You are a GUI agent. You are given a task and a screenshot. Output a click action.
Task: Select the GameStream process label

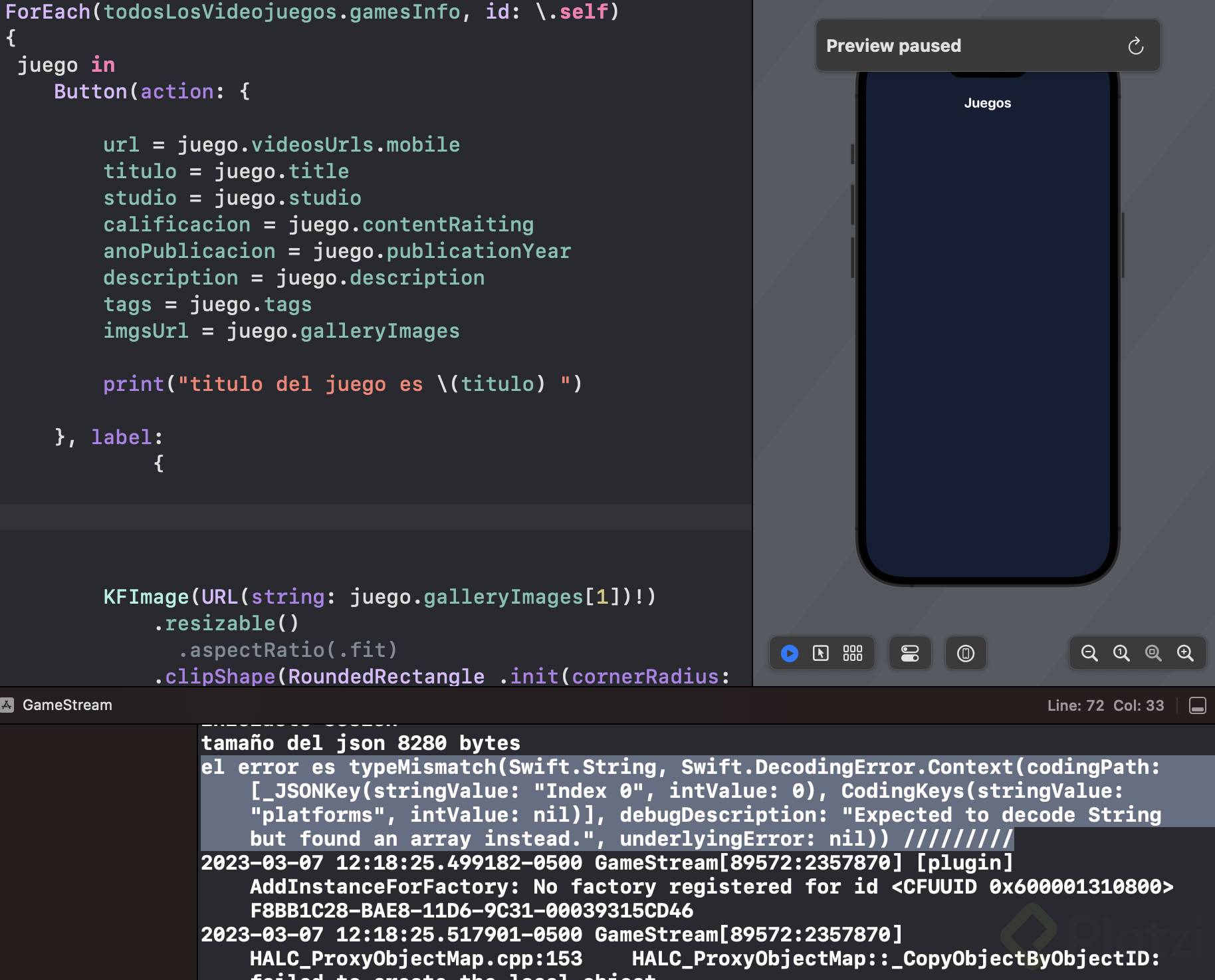(67, 705)
